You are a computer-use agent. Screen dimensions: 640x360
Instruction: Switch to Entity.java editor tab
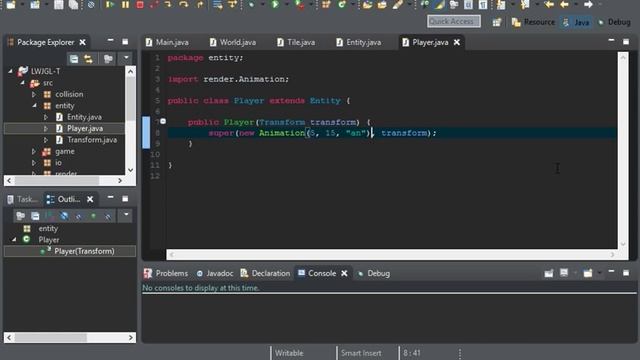click(x=358, y=42)
